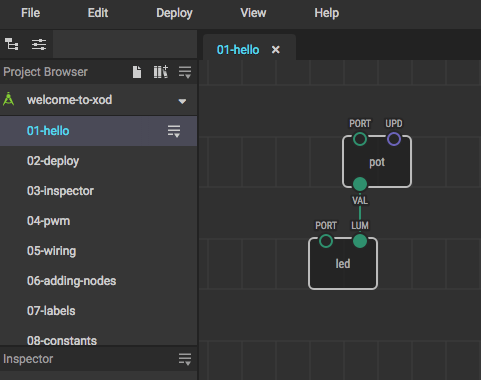The image size is (481, 380).
Task: Click the add library icon
Action: point(161,72)
